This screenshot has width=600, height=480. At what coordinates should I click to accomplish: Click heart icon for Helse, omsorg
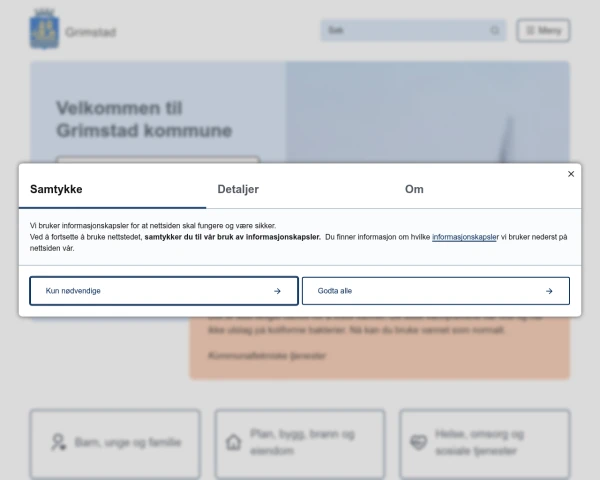point(418,442)
